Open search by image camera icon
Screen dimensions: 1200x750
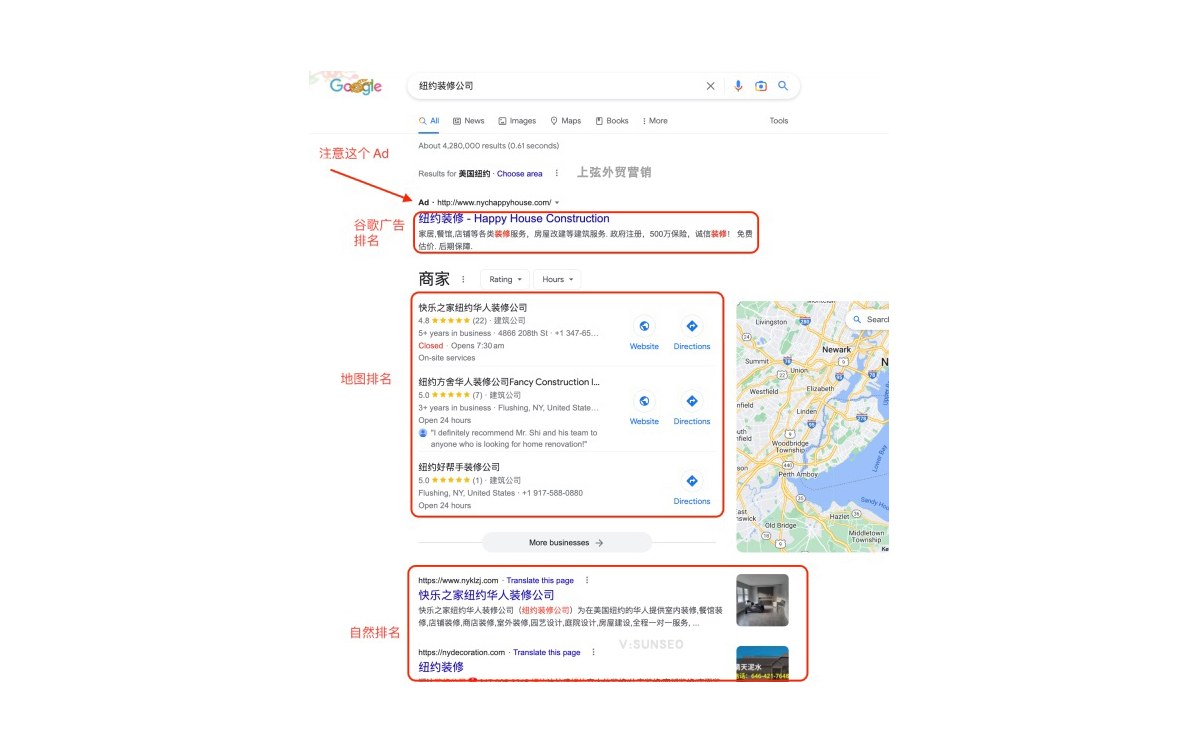[x=761, y=86]
